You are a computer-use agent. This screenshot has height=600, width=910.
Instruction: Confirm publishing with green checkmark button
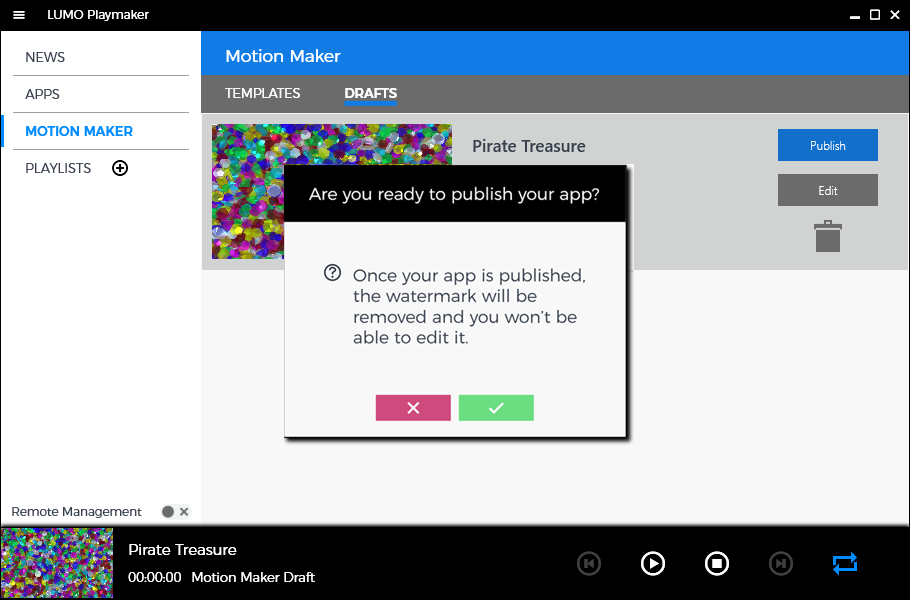tap(496, 408)
